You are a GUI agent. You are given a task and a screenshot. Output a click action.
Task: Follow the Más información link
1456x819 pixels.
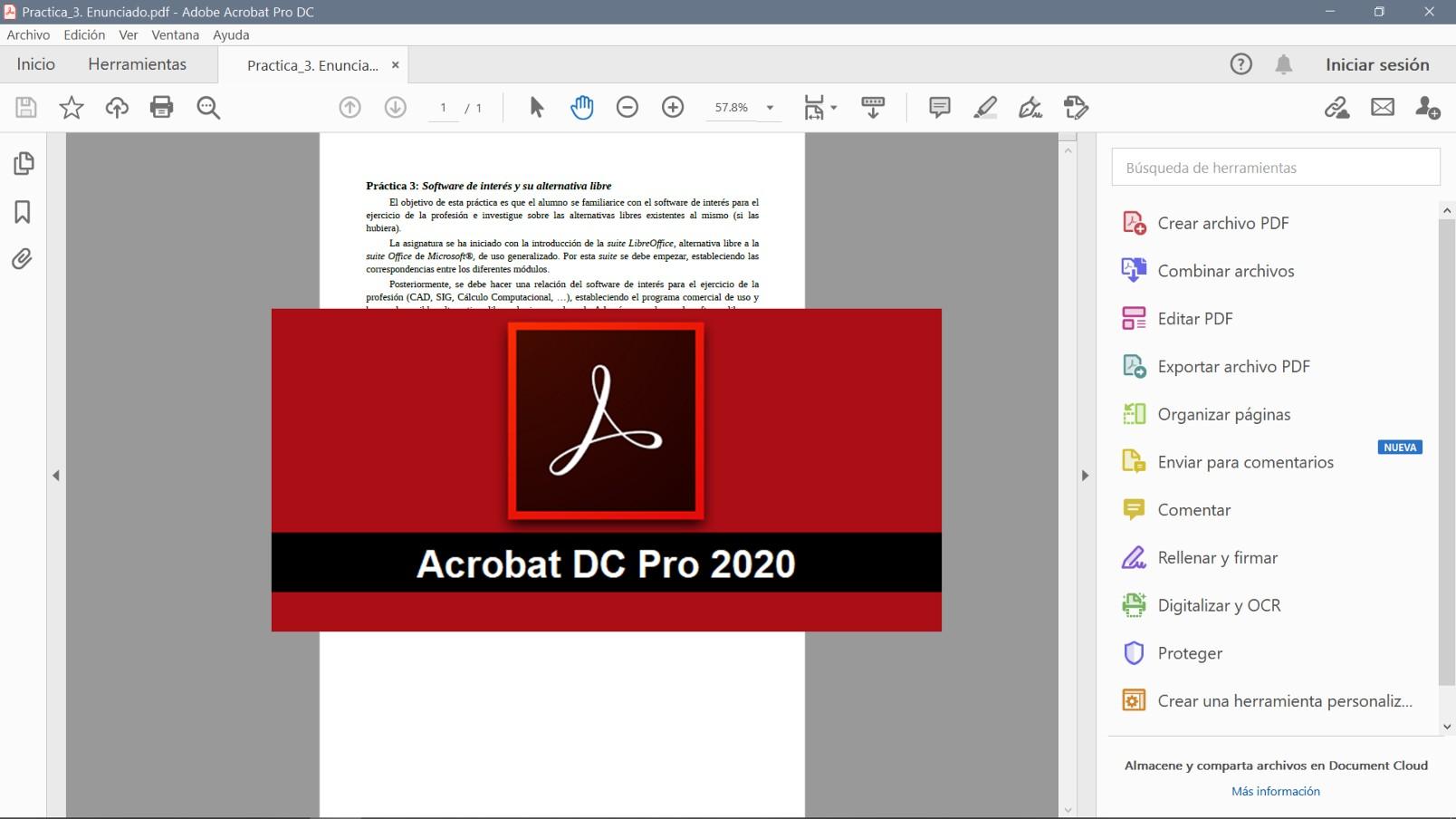1276,791
